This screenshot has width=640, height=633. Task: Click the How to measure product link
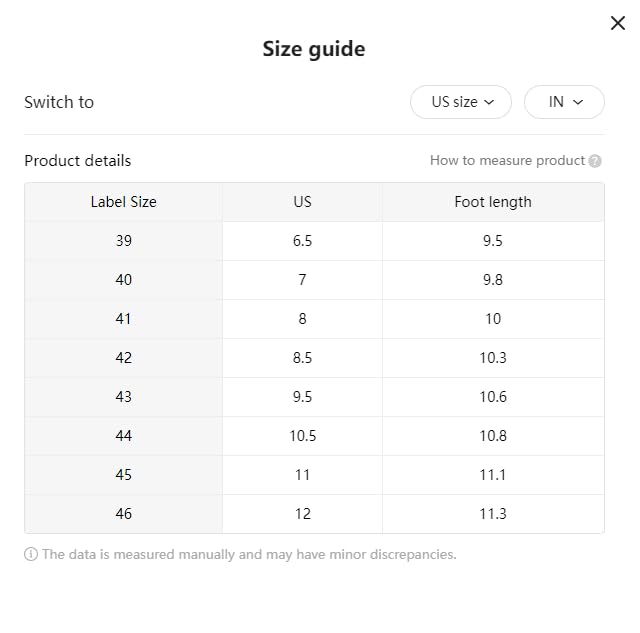tap(507, 160)
